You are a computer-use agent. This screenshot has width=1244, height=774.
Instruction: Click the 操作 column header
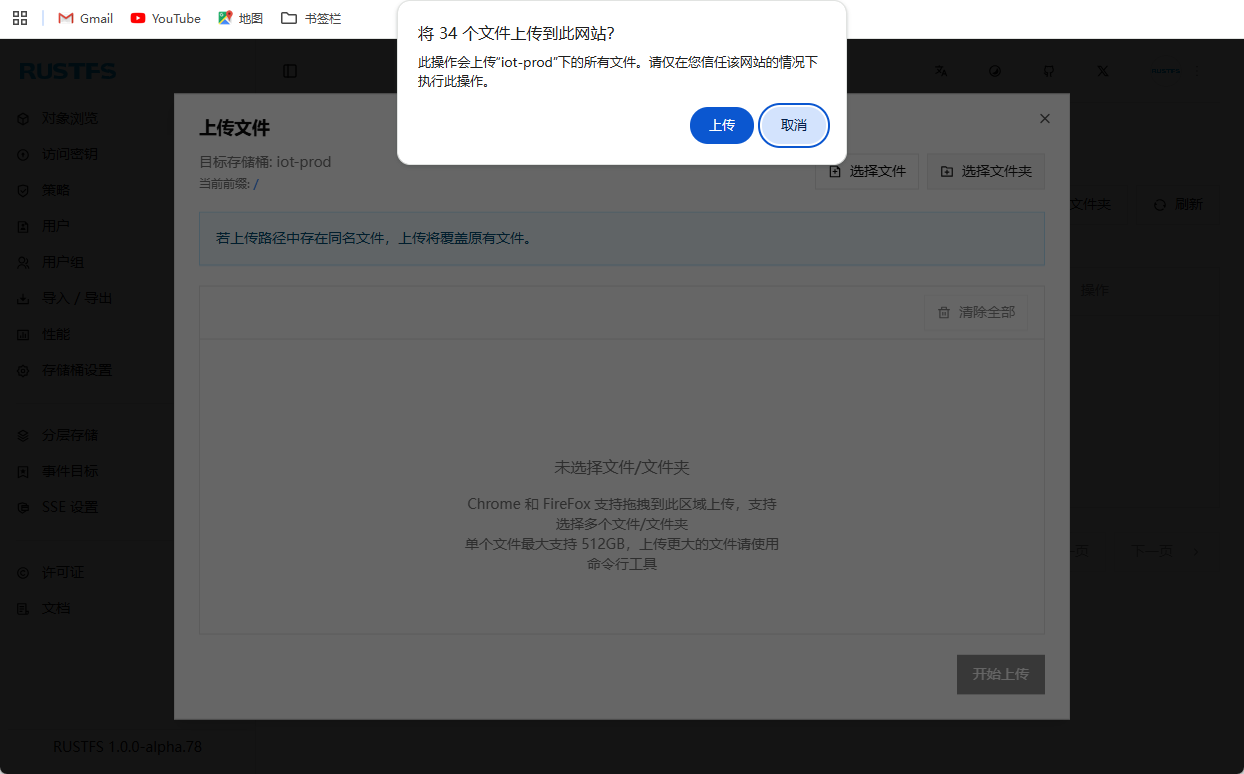[x=1094, y=290]
